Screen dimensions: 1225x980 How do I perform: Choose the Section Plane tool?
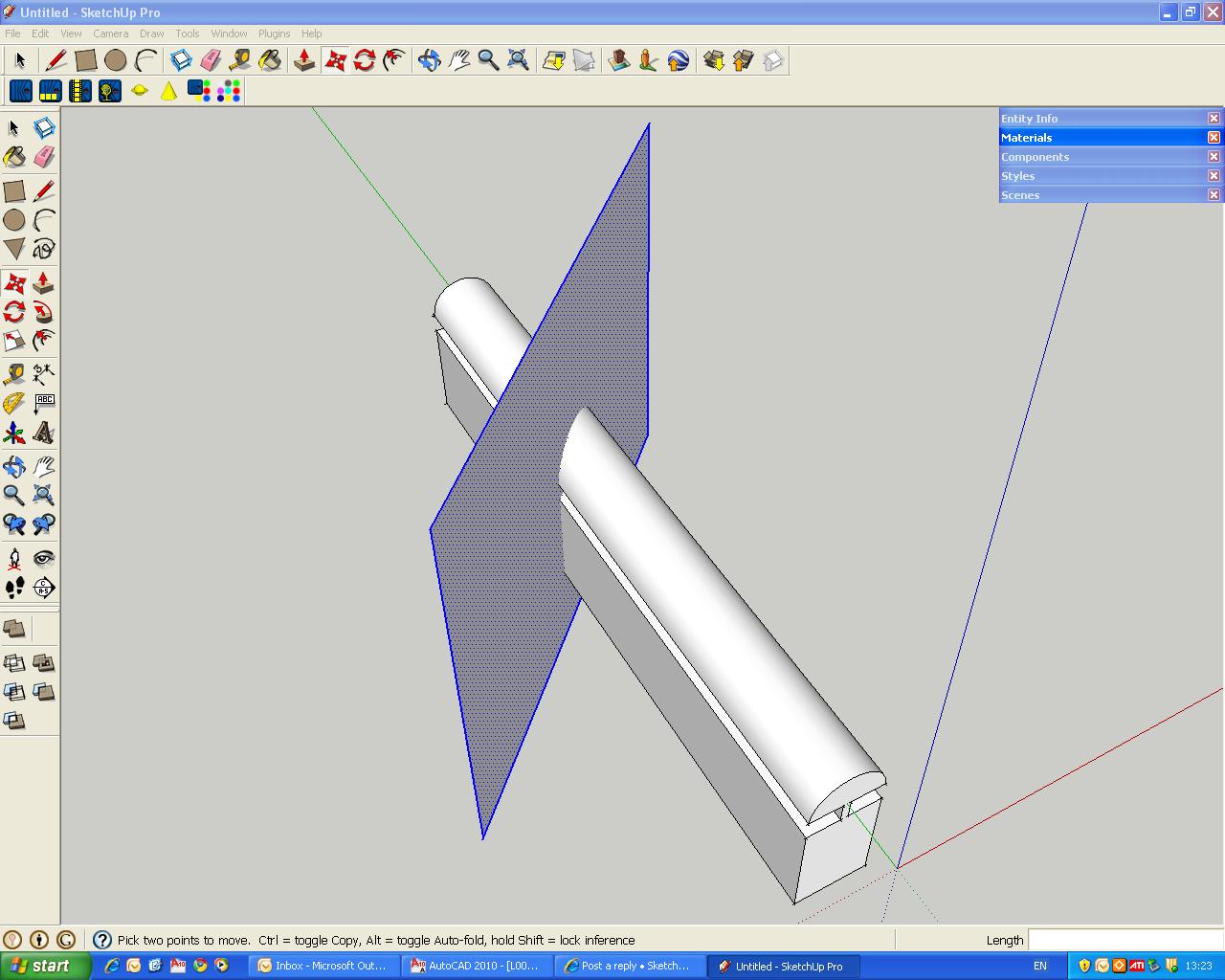[x=44, y=588]
